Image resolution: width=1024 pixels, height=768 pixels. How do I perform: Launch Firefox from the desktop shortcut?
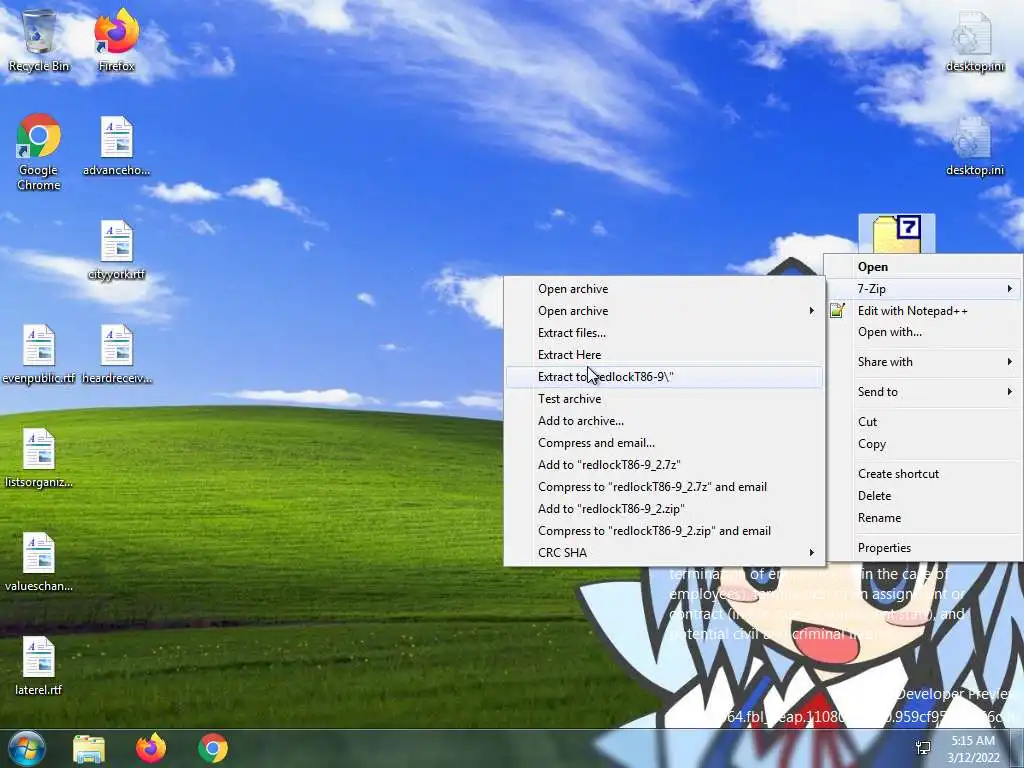[116, 40]
